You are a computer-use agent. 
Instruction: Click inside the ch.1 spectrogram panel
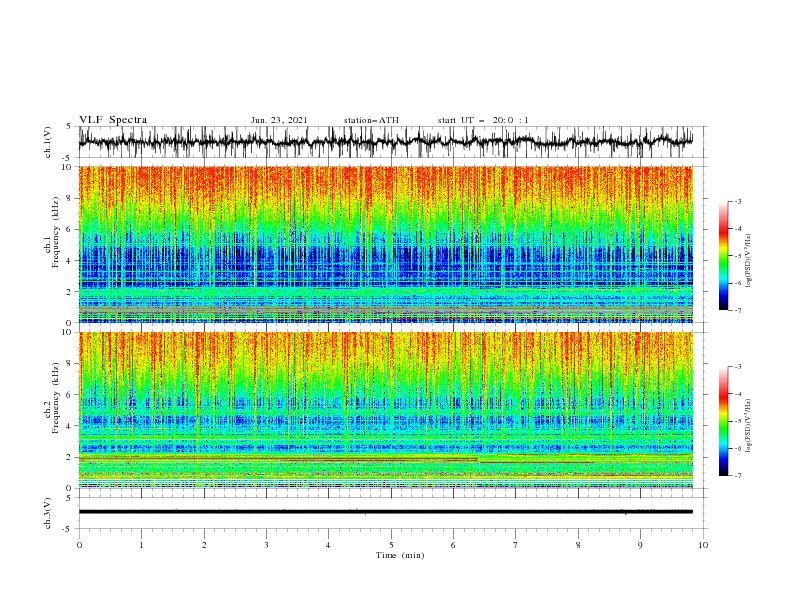(386, 244)
